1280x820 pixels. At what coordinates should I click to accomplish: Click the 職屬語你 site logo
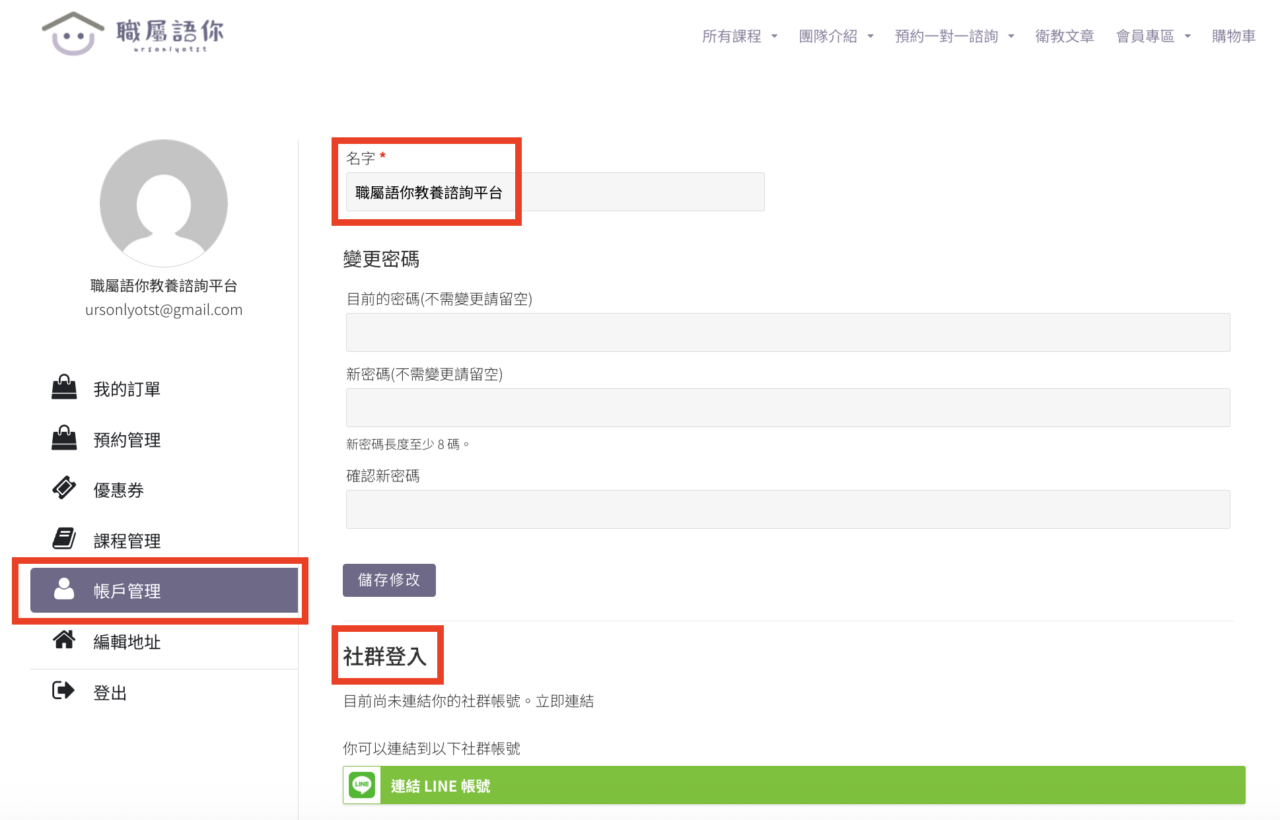[x=133, y=34]
